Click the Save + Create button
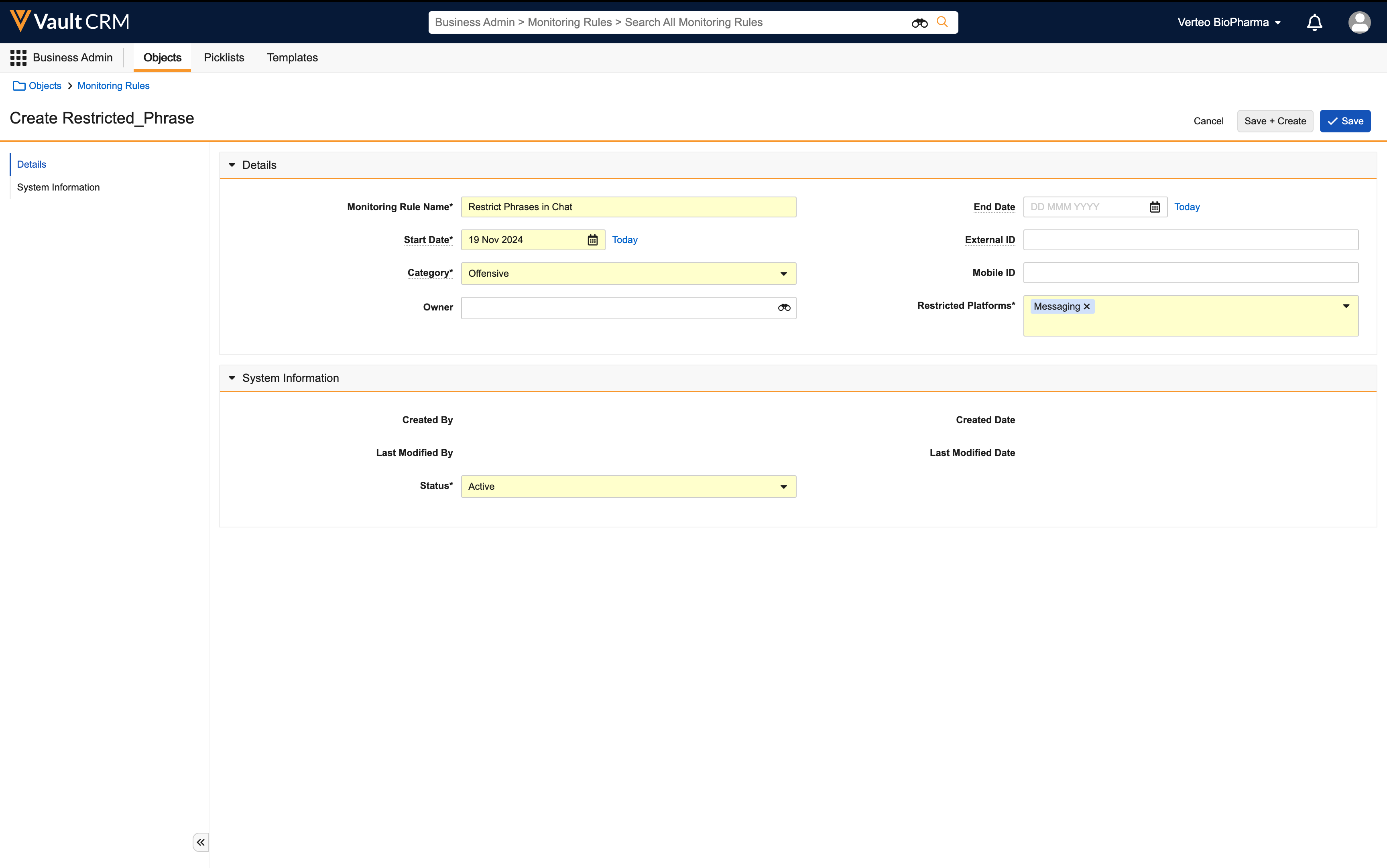The height and width of the screenshot is (868, 1387). click(x=1275, y=121)
